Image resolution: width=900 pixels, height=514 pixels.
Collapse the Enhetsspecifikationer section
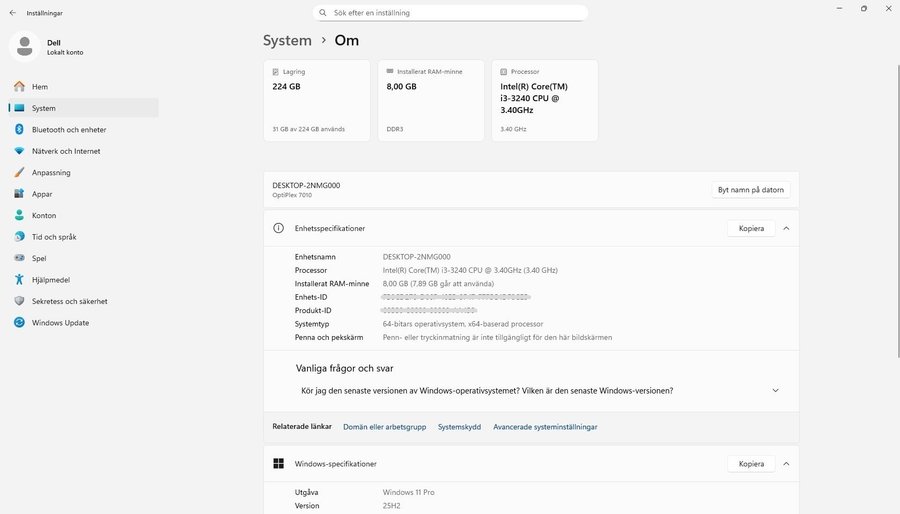tap(786, 228)
